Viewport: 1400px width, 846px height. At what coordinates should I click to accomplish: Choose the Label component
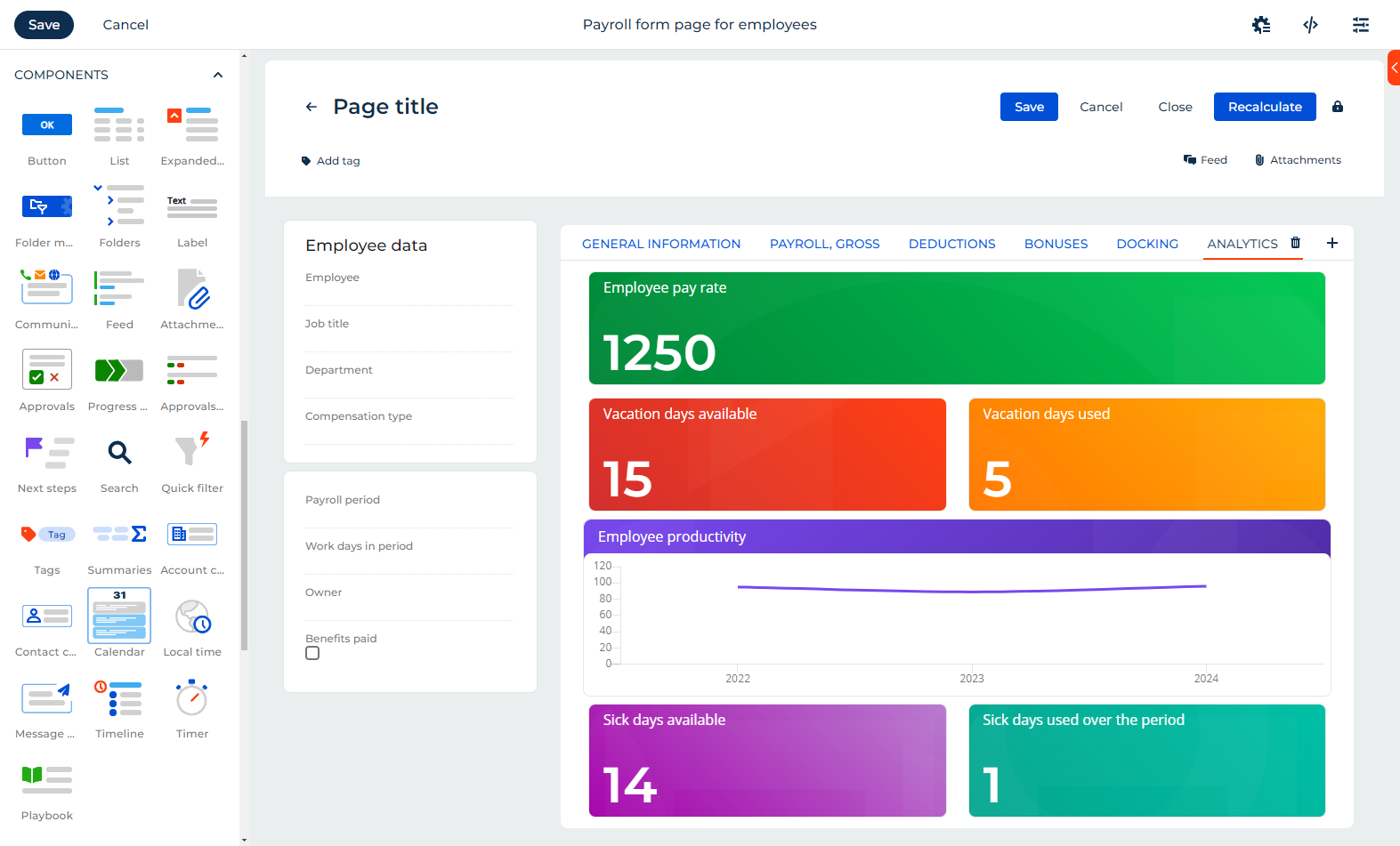192,207
